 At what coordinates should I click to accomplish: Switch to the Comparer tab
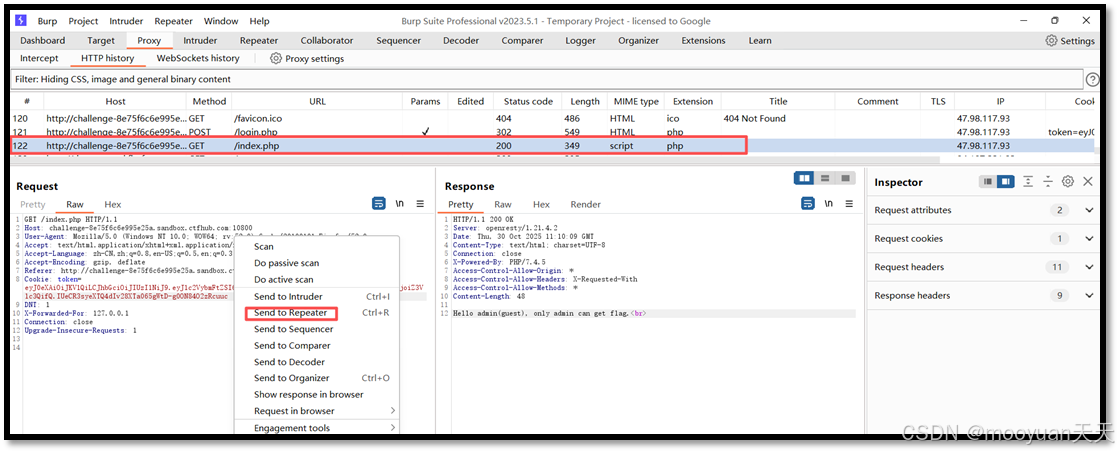522,41
